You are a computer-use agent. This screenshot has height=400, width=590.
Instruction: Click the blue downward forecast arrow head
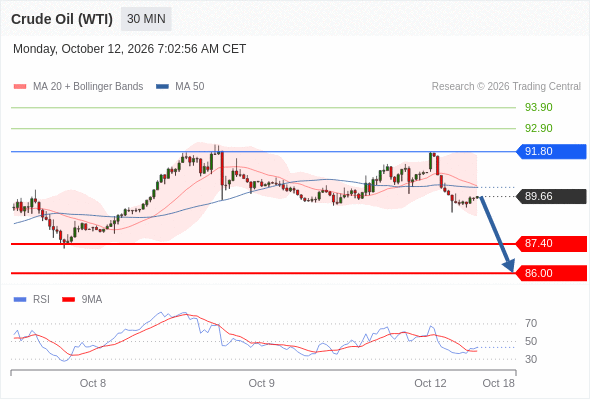[509, 265]
